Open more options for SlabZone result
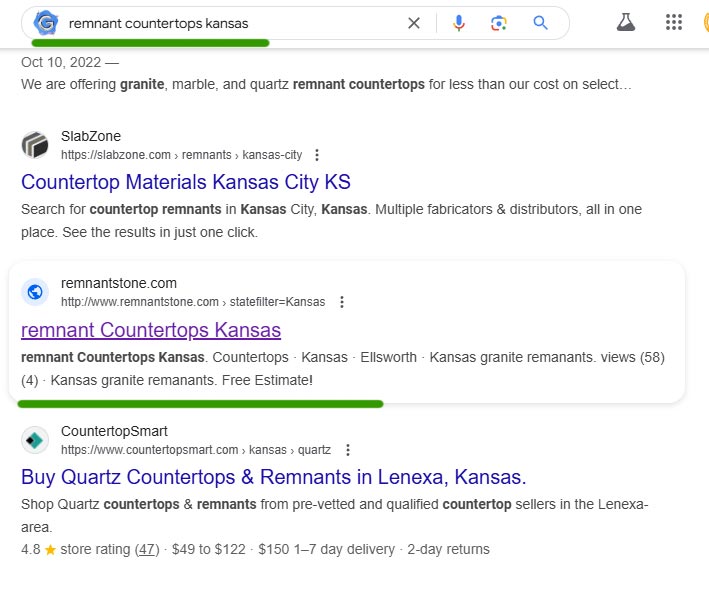This screenshot has height=605, width=709. 317,155
